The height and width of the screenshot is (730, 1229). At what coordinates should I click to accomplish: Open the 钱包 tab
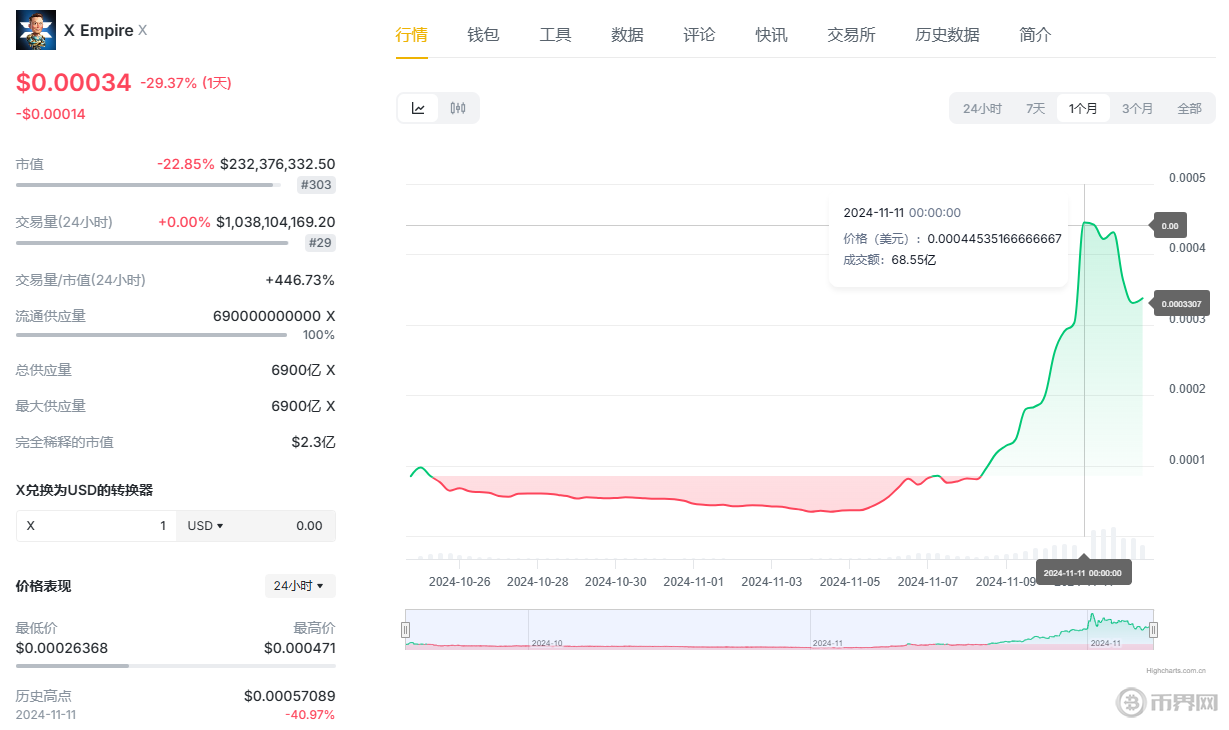[x=483, y=35]
